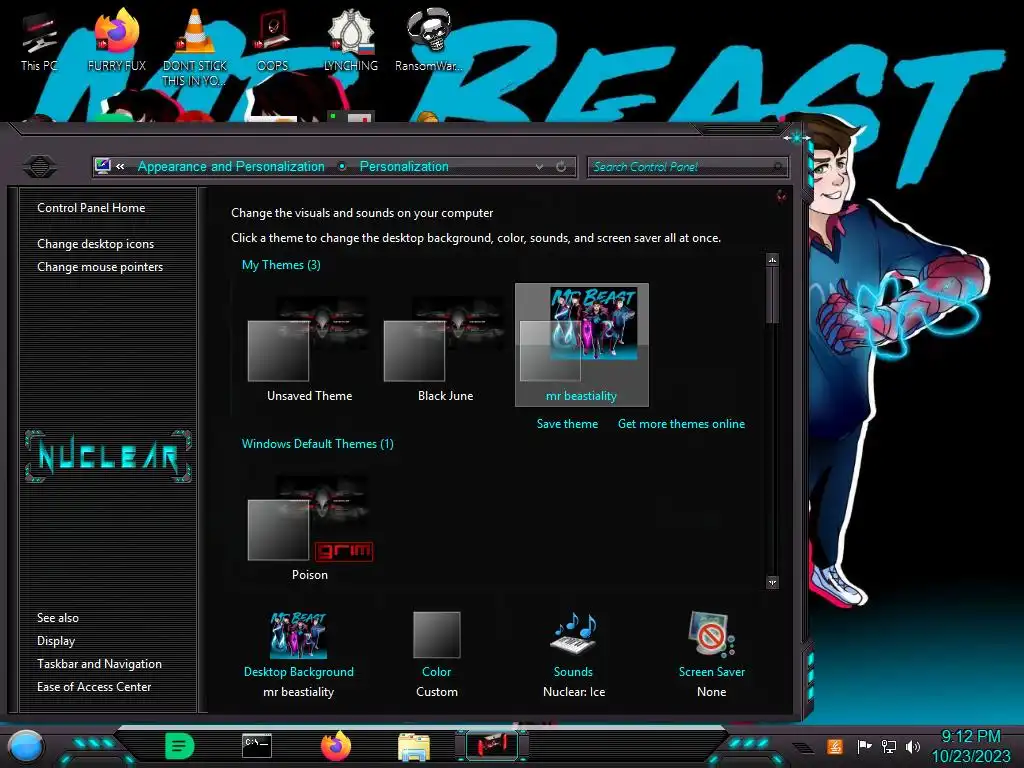Open RansomWar skull desktop icon
This screenshot has width=1024, height=768.
pos(428,42)
